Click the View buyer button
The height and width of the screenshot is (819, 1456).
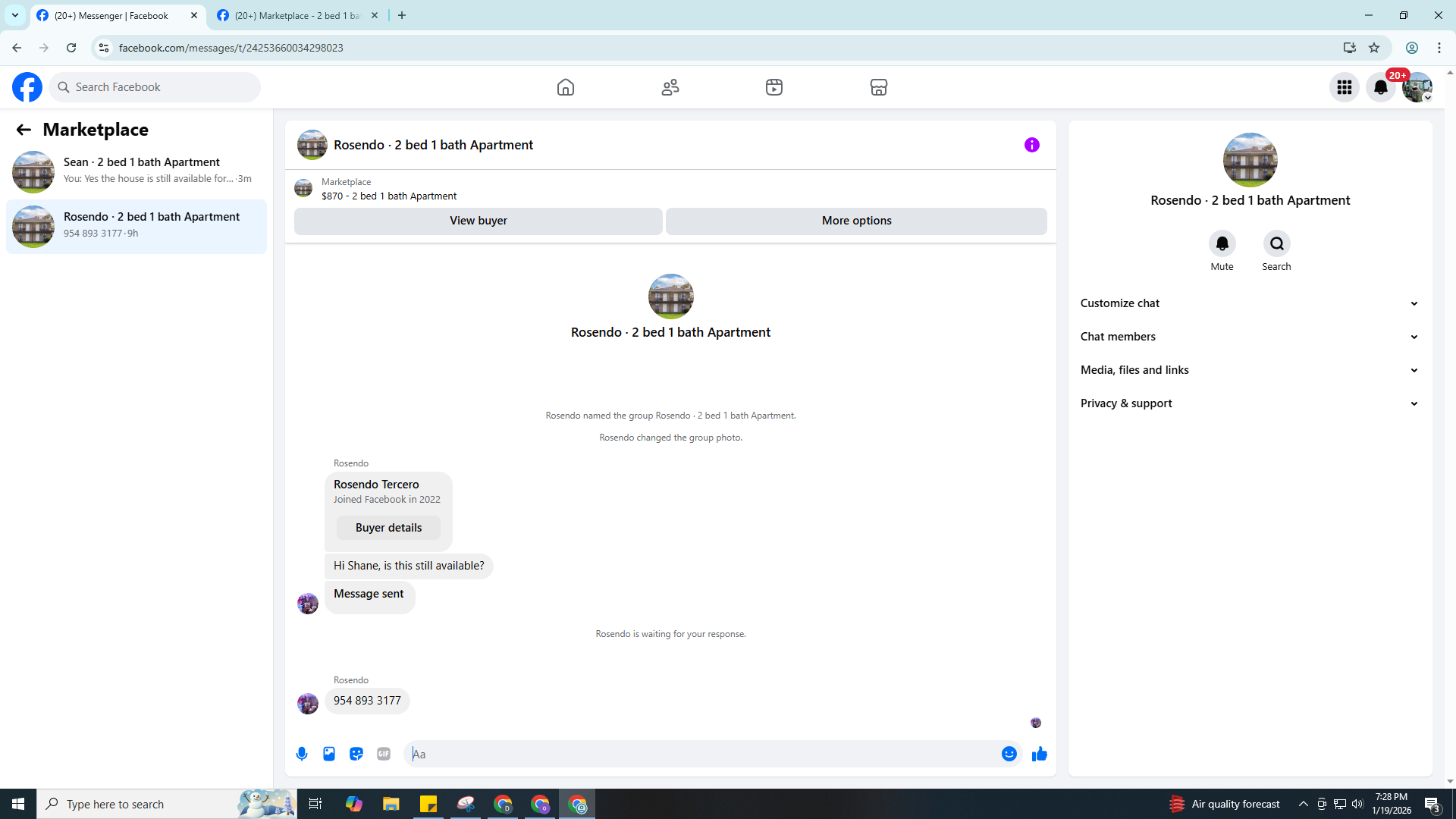click(478, 221)
